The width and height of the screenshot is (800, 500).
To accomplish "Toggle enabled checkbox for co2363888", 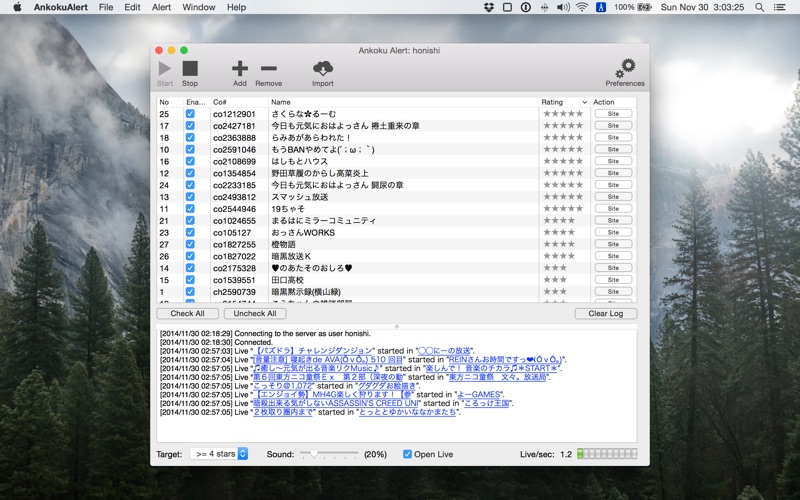I will (x=190, y=137).
